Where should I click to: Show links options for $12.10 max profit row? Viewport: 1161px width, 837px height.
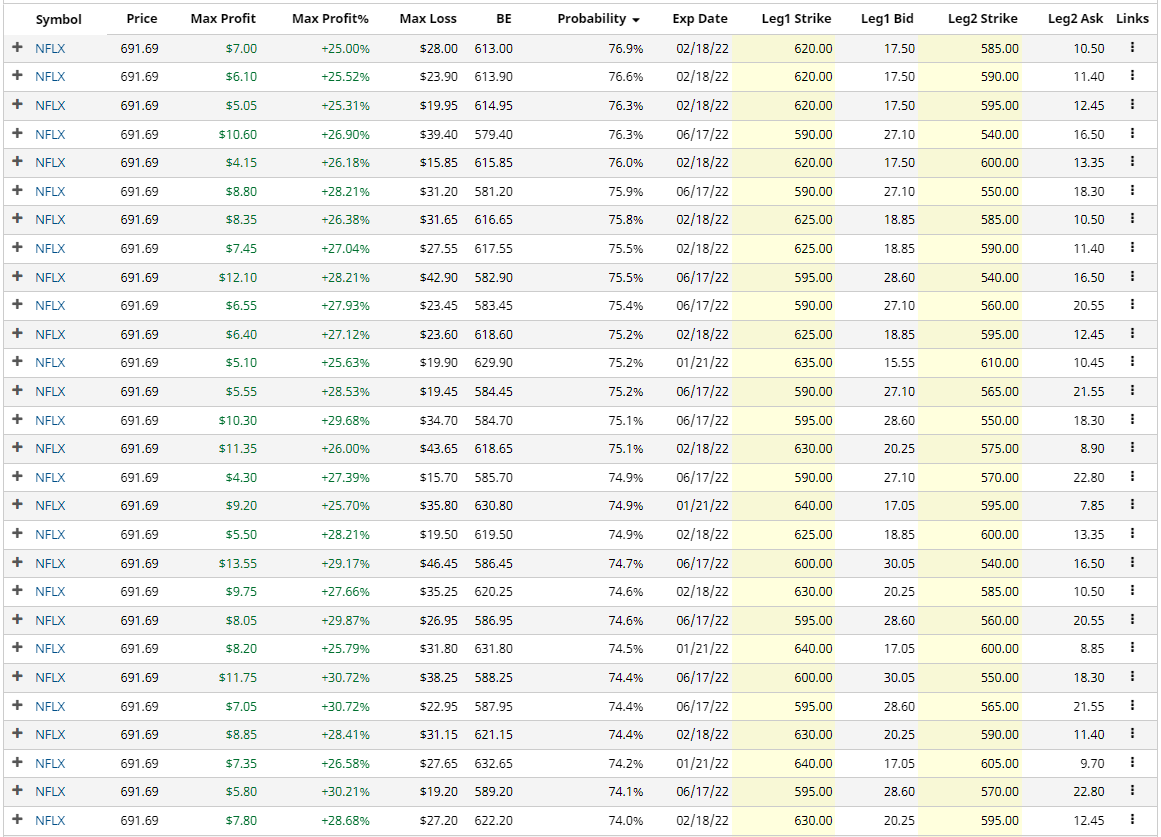click(x=1132, y=276)
